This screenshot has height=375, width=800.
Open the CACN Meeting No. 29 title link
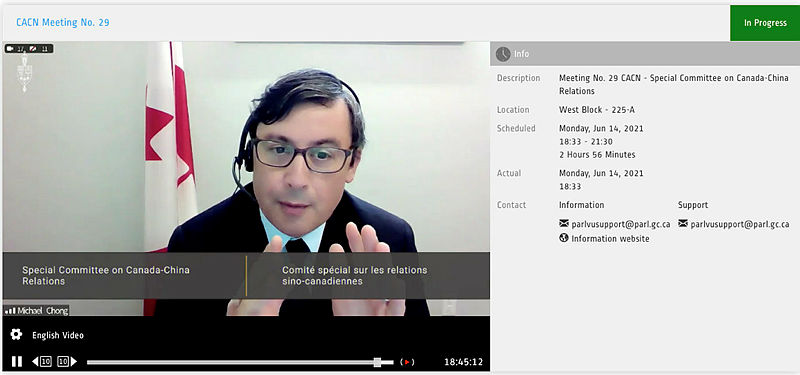[63, 22]
